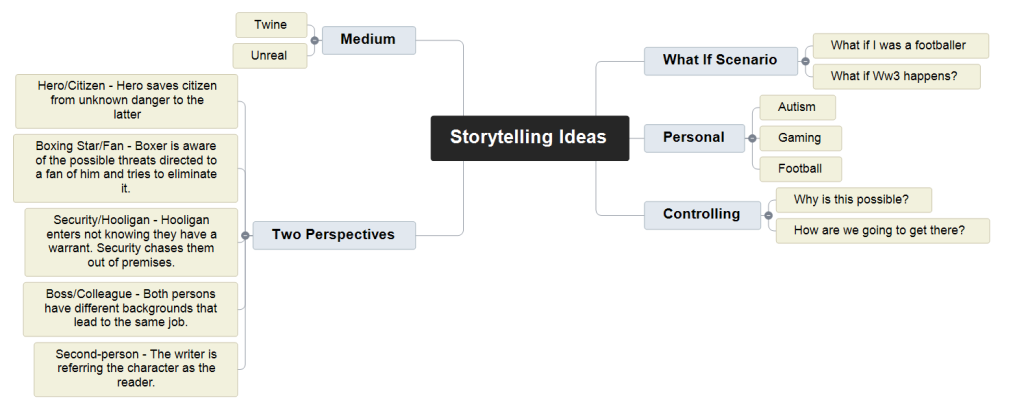The image size is (1024, 407).
Task: Collapse the Medium branch toggle
Action: 315,41
